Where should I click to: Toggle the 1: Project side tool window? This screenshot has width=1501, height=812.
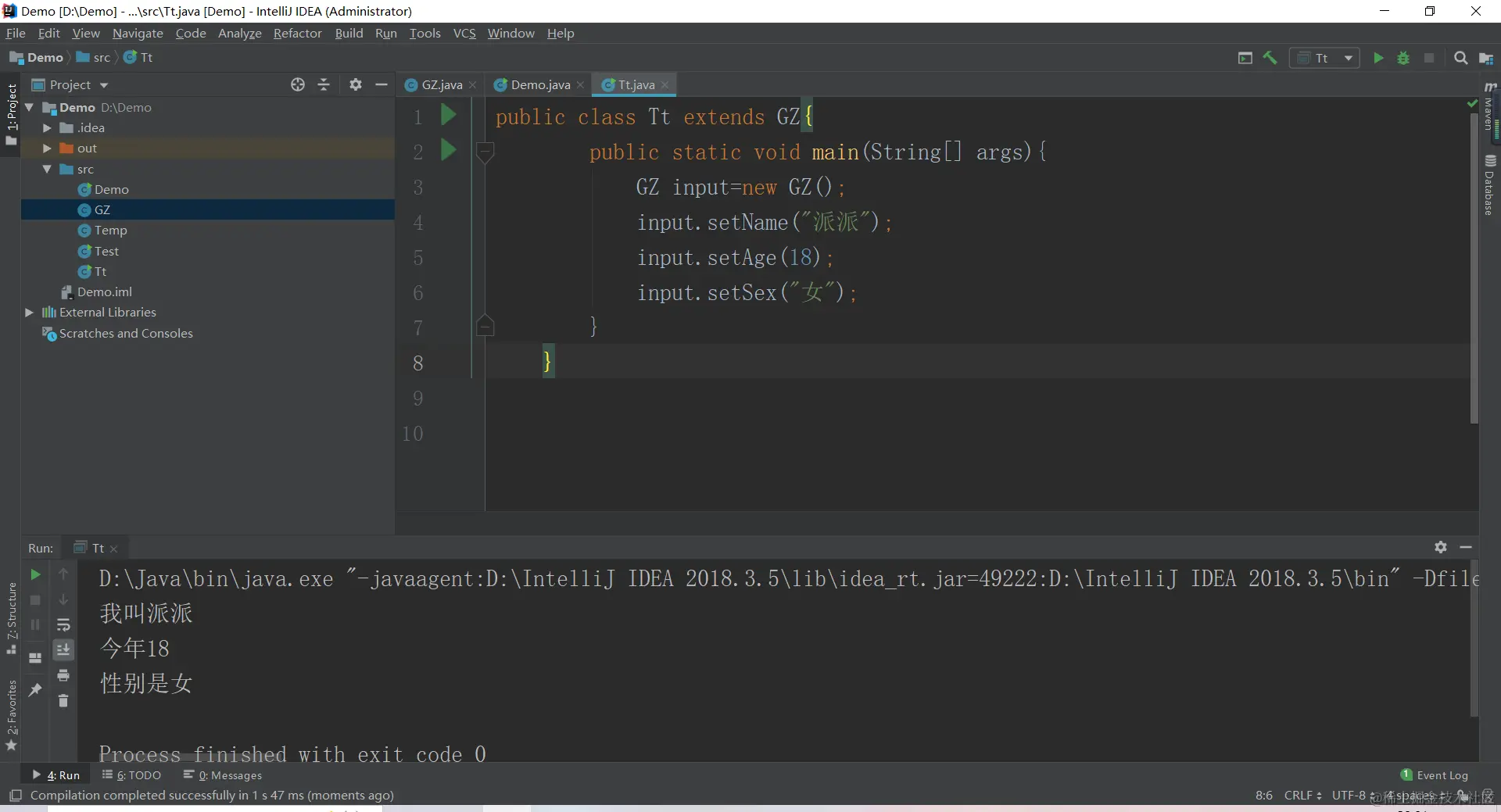11,114
